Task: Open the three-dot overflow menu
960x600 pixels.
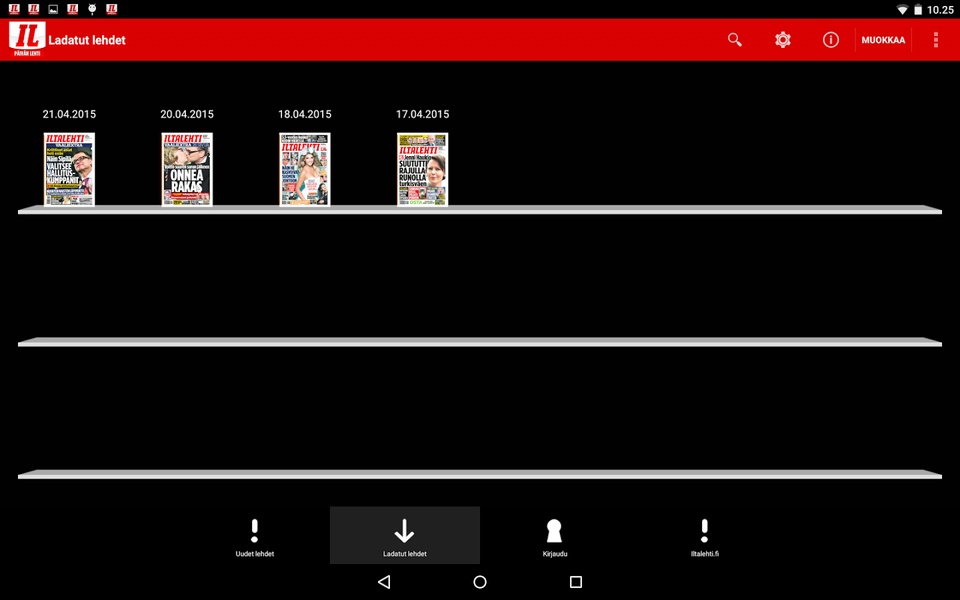Action: pyautogui.click(x=936, y=40)
